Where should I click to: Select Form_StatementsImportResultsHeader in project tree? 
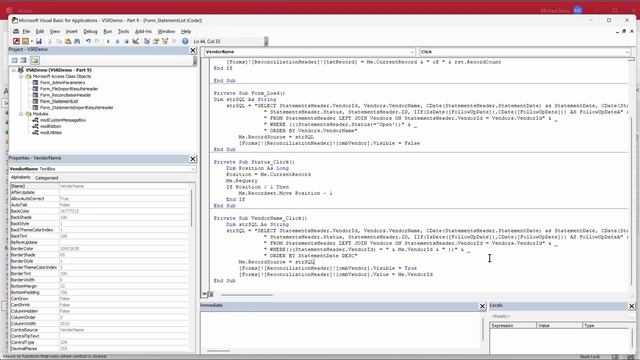(76, 108)
